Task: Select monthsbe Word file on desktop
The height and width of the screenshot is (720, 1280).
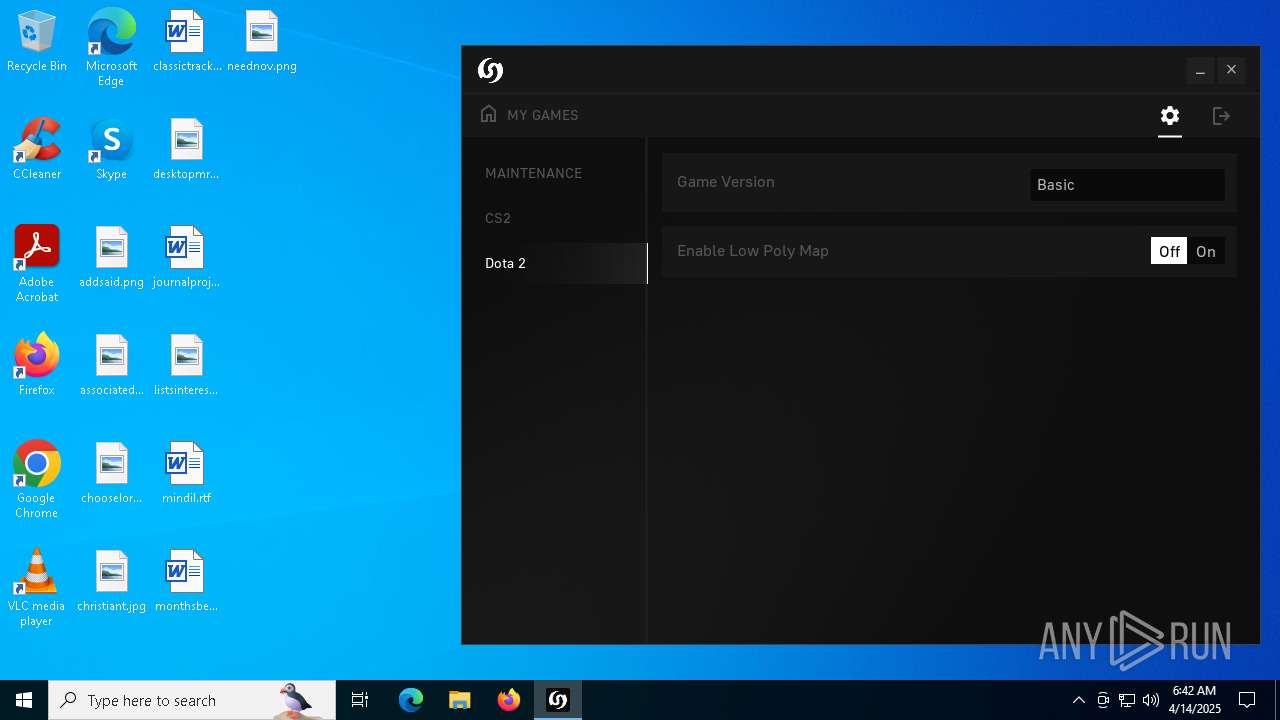Action: tap(186, 582)
